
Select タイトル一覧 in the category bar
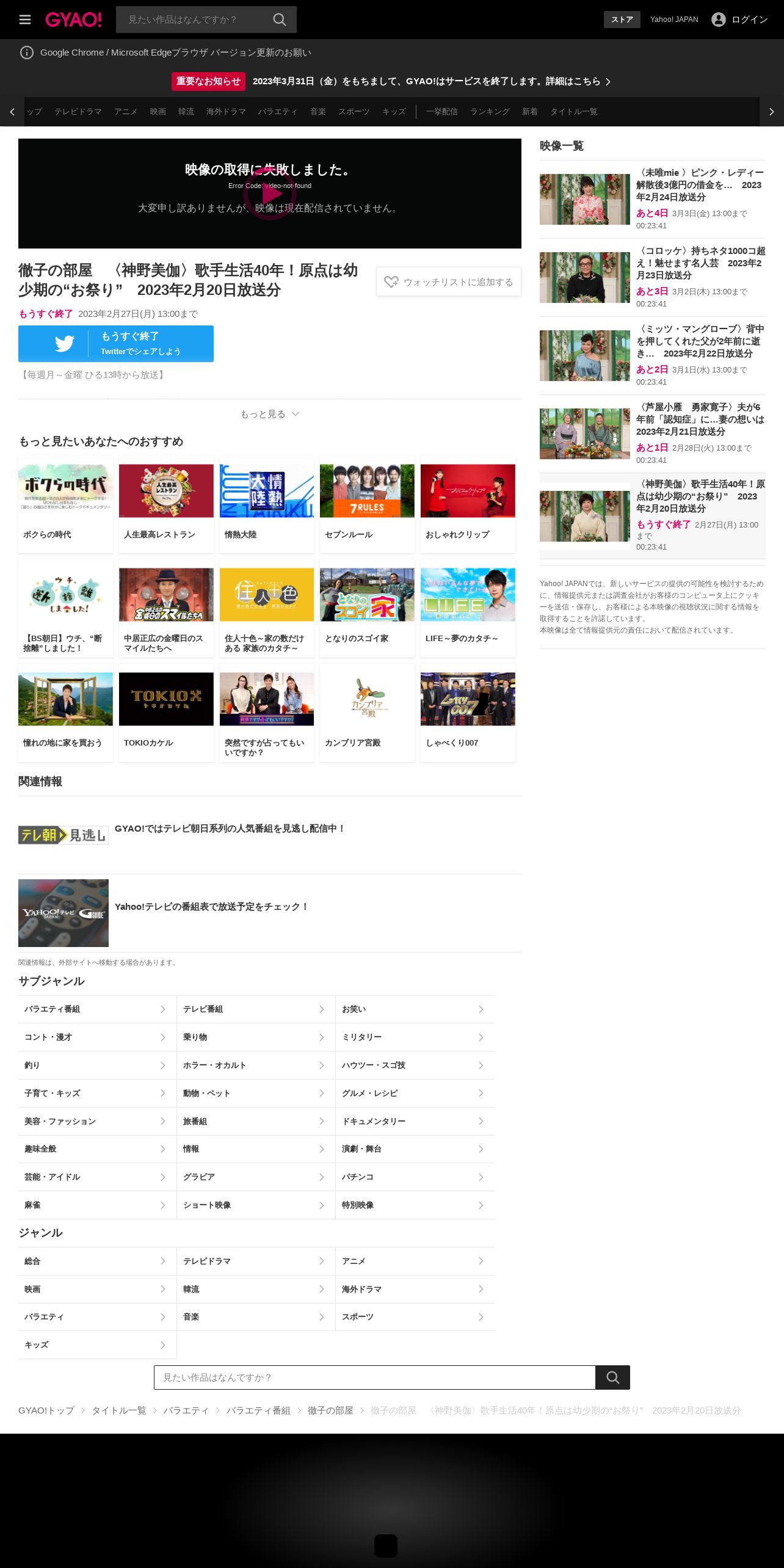[x=574, y=112]
